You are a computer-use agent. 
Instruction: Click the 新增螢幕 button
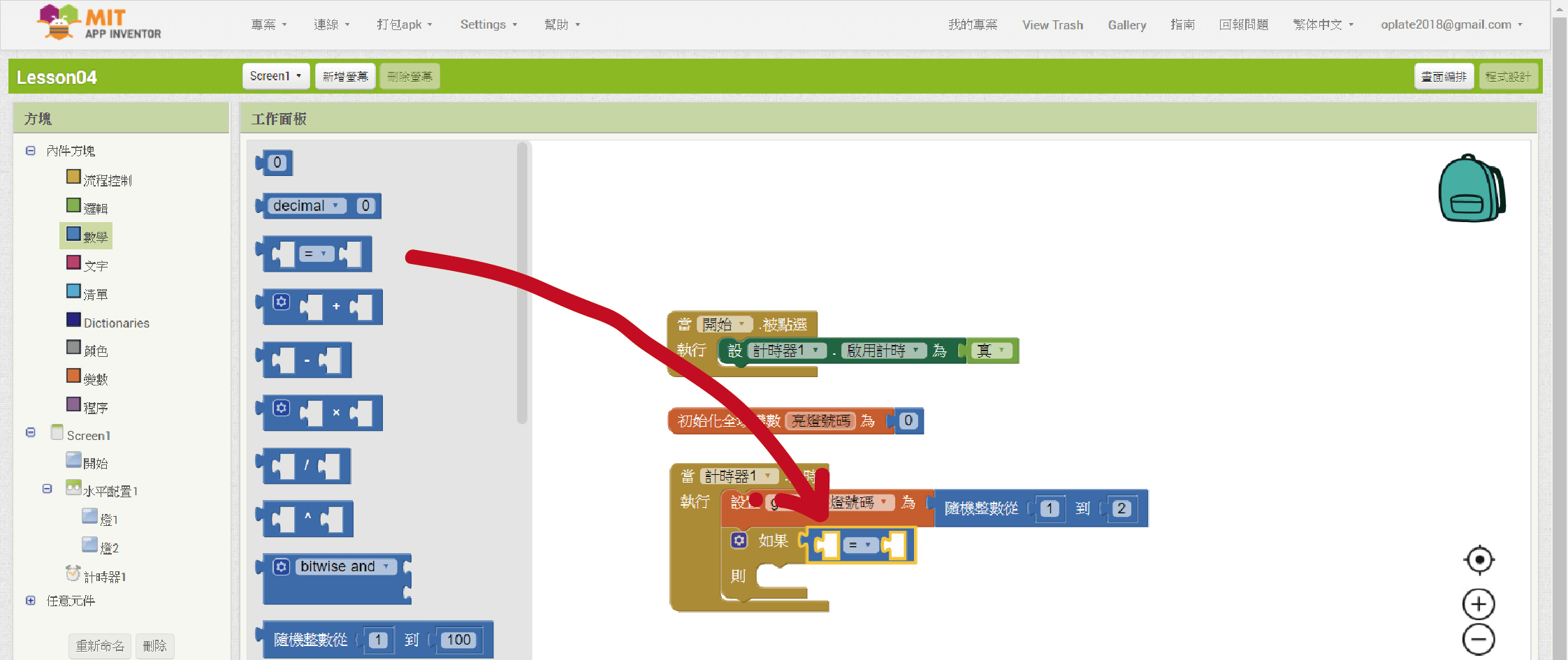[x=345, y=75]
